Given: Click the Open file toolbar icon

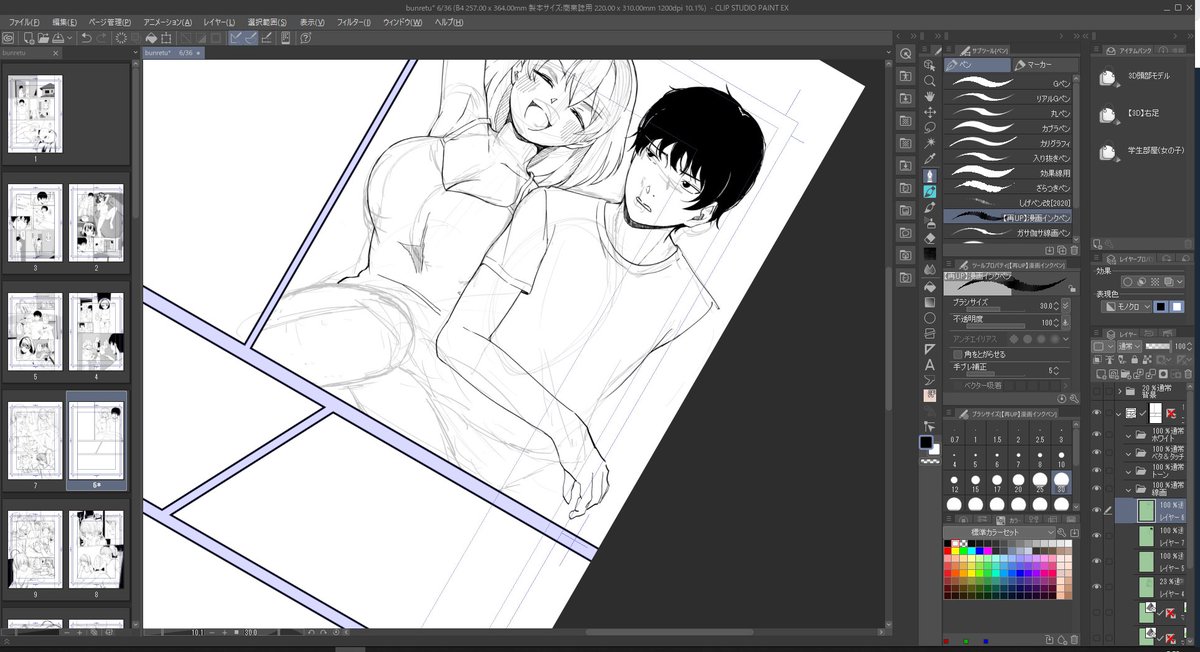Looking at the screenshot, I should 45,38.
